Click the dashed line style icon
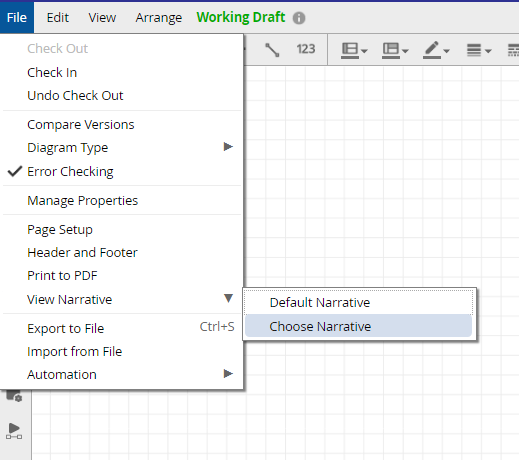 513,50
